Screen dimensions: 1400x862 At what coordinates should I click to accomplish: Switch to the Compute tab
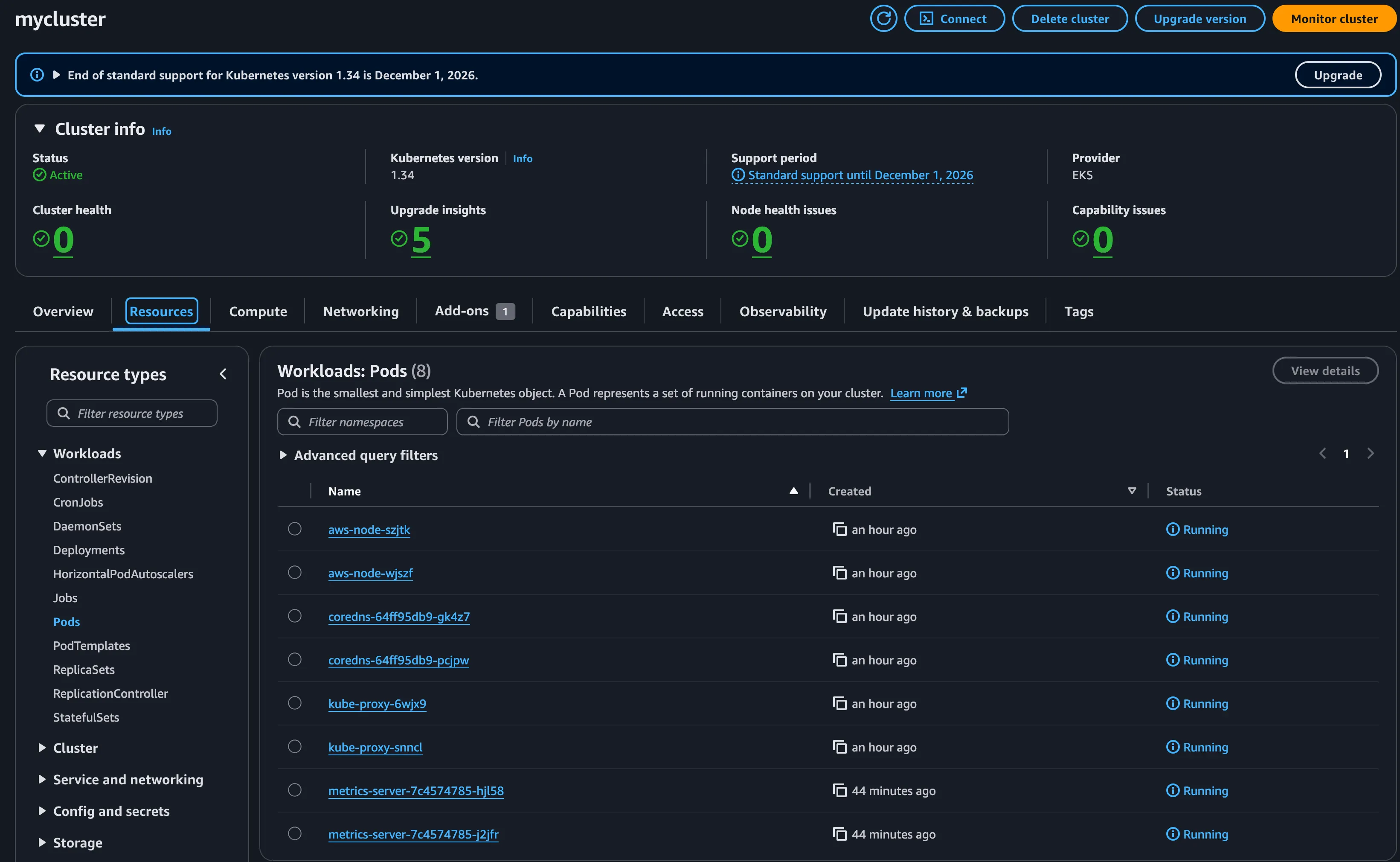(258, 311)
